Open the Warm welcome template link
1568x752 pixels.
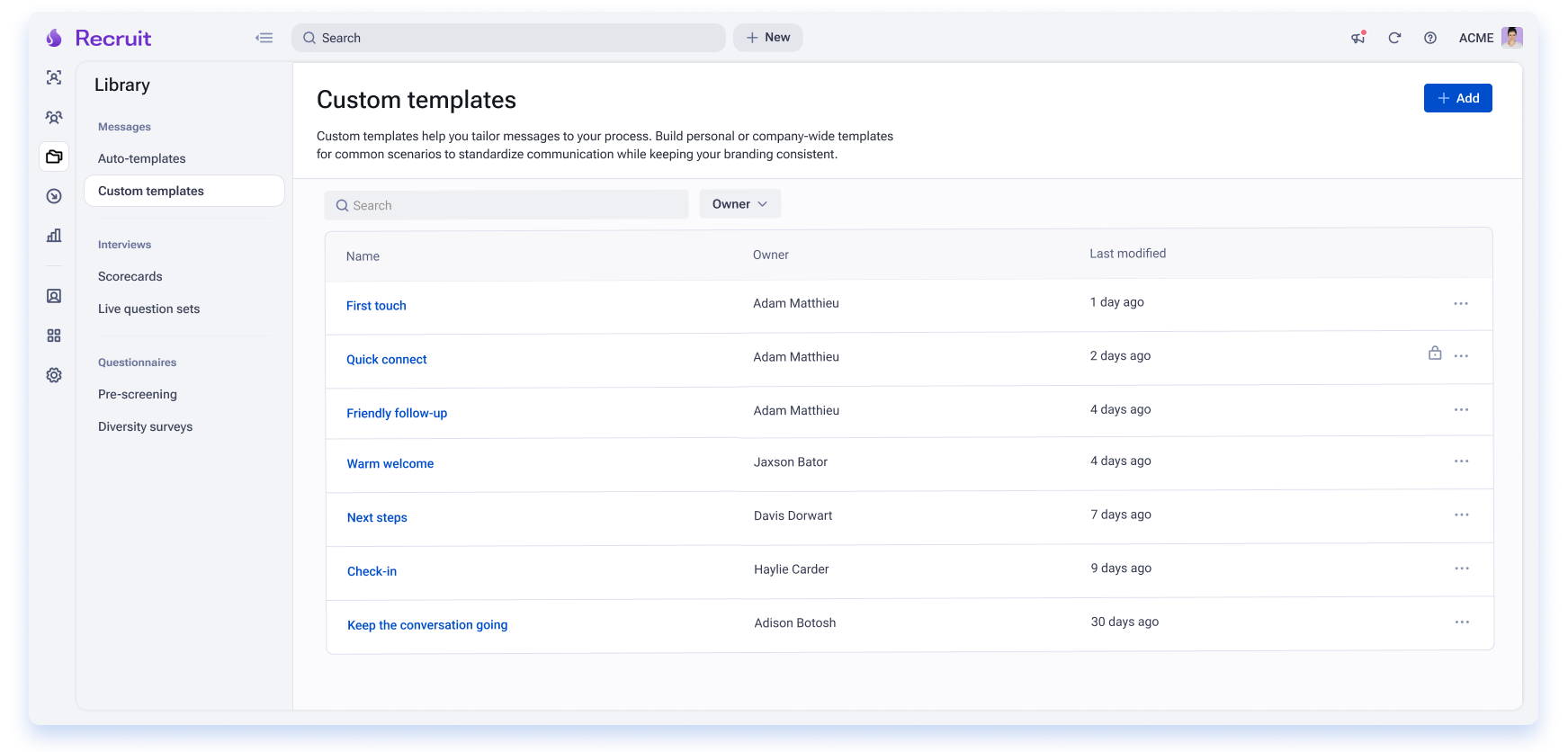click(x=390, y=463)
